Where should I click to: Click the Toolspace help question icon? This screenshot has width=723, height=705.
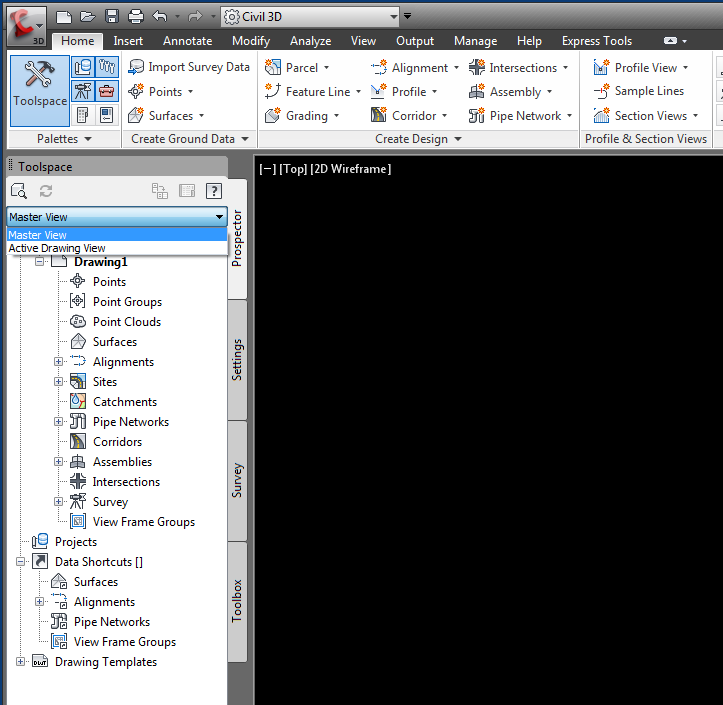[213, 191]
